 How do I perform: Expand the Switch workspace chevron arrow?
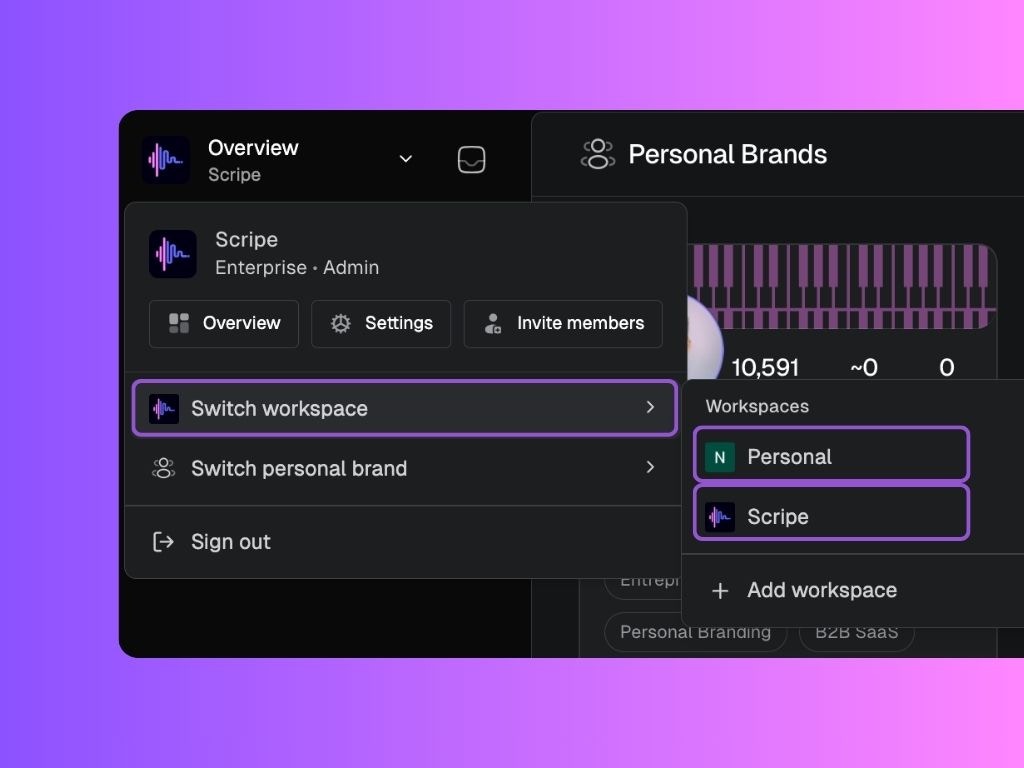click(650, 408)
